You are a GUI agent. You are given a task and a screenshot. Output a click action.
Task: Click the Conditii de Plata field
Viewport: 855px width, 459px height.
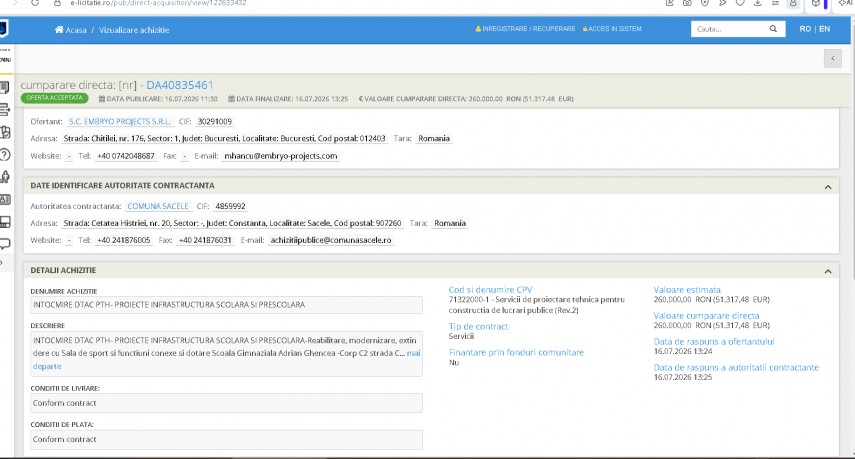click(226, 439)
